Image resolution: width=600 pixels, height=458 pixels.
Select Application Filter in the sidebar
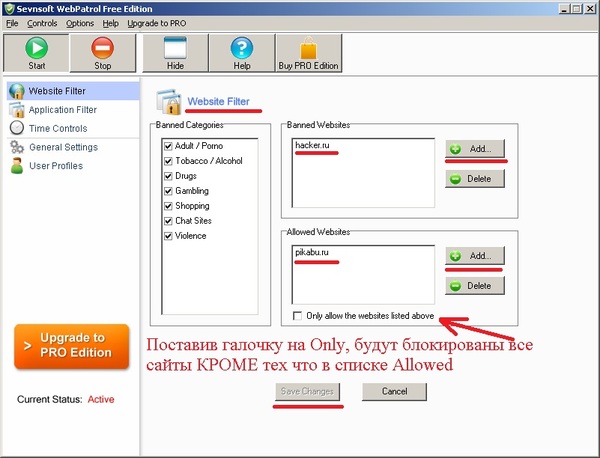(x=62, y=110)
